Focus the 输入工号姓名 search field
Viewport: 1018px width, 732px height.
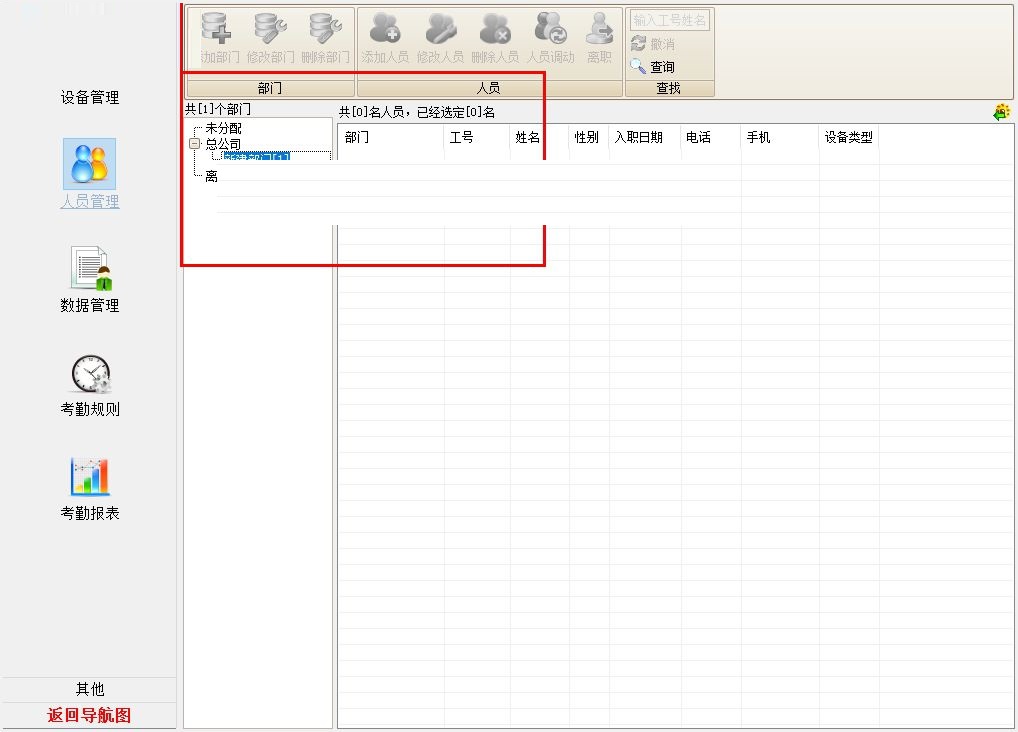click(669, 20)
